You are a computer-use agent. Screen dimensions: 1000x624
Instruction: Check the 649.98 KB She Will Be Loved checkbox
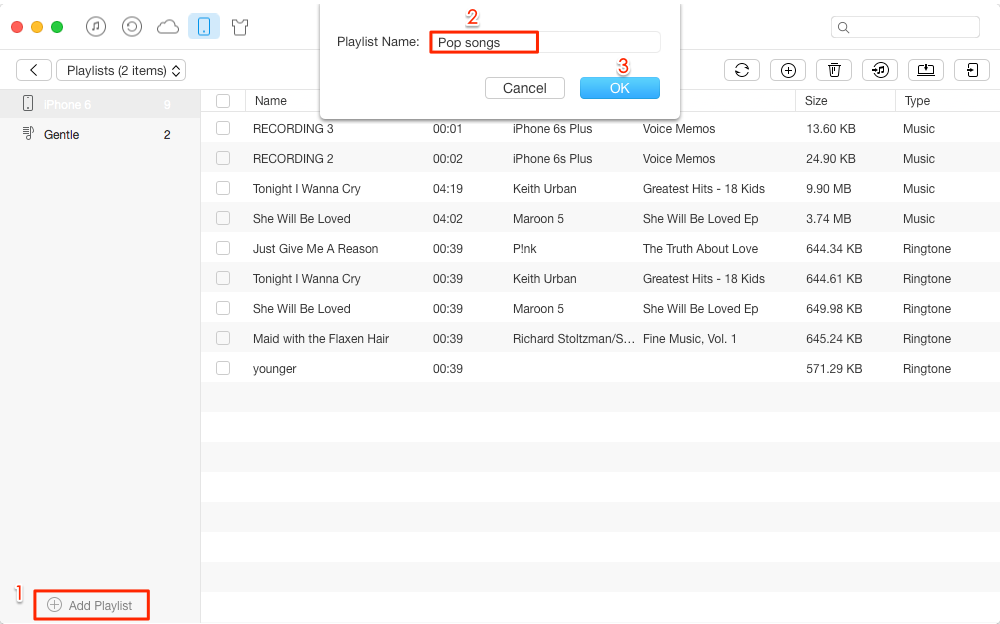click(223, 308)
